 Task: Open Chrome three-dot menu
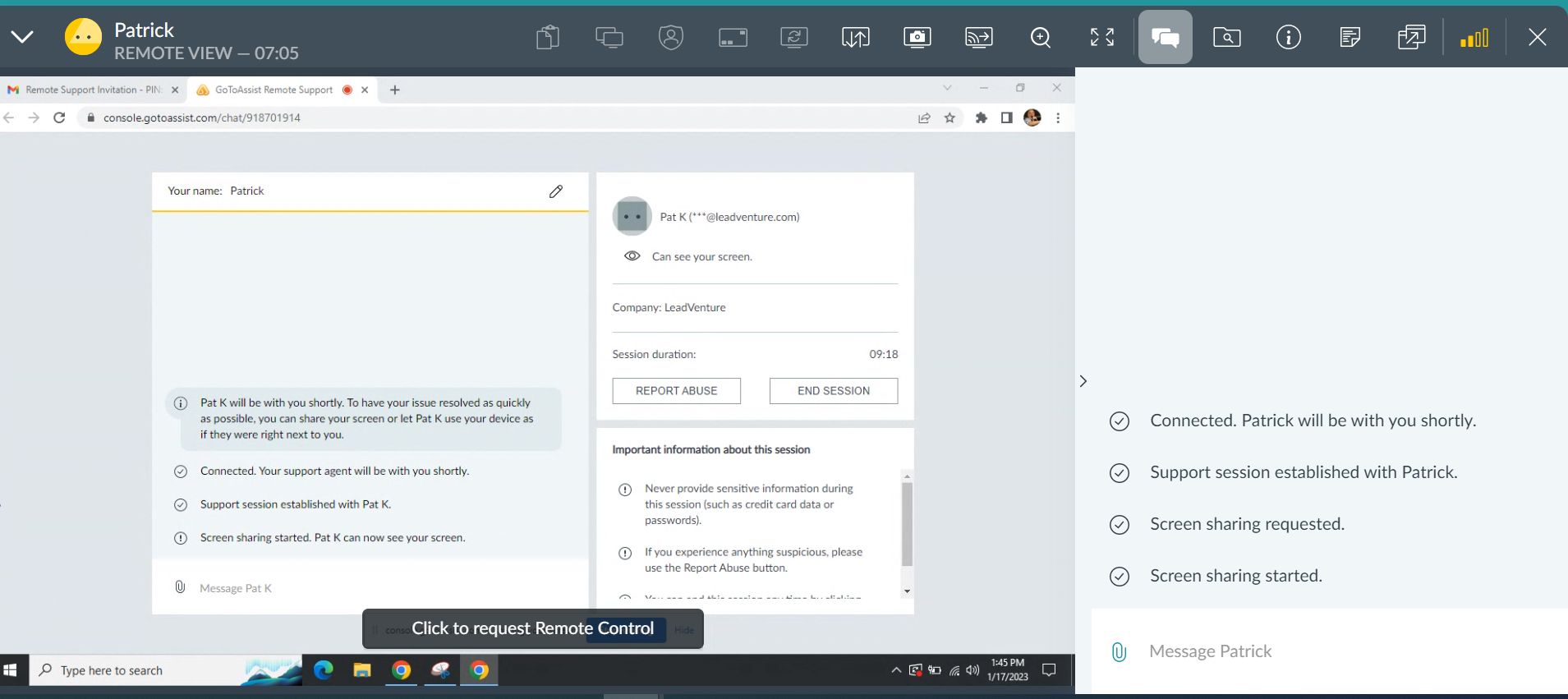tap(1058, 117)
